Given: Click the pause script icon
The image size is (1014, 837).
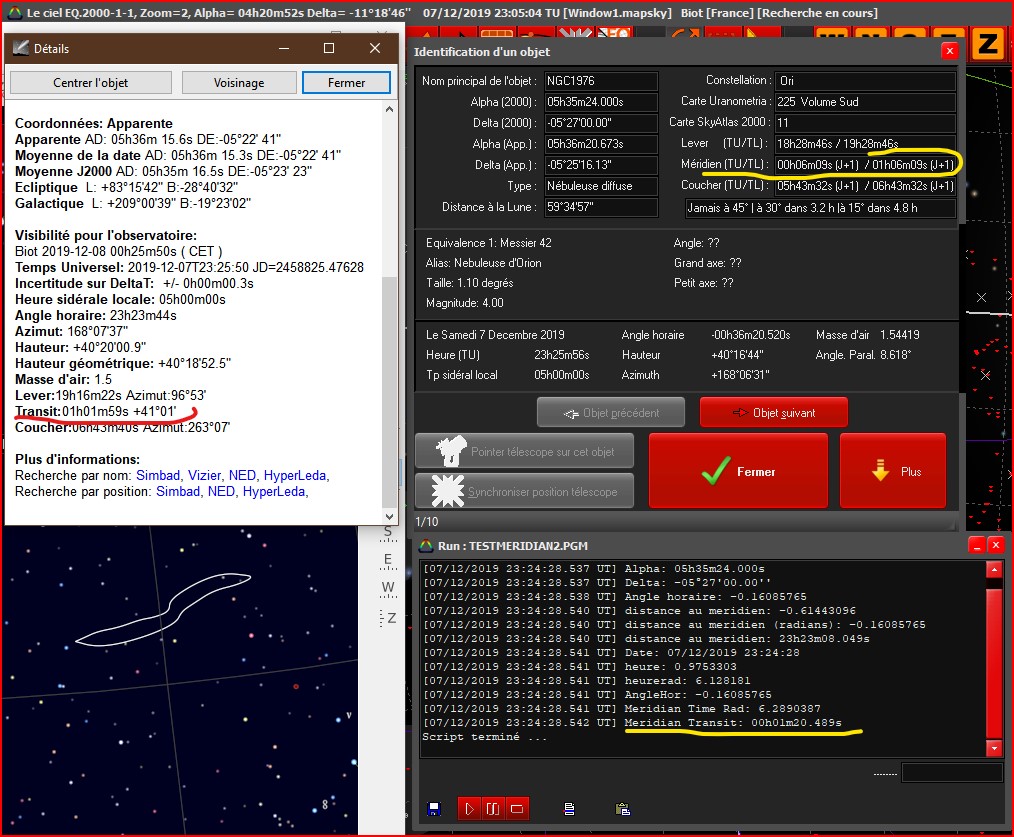Looking at the screenshot, I should pos(492,808).
